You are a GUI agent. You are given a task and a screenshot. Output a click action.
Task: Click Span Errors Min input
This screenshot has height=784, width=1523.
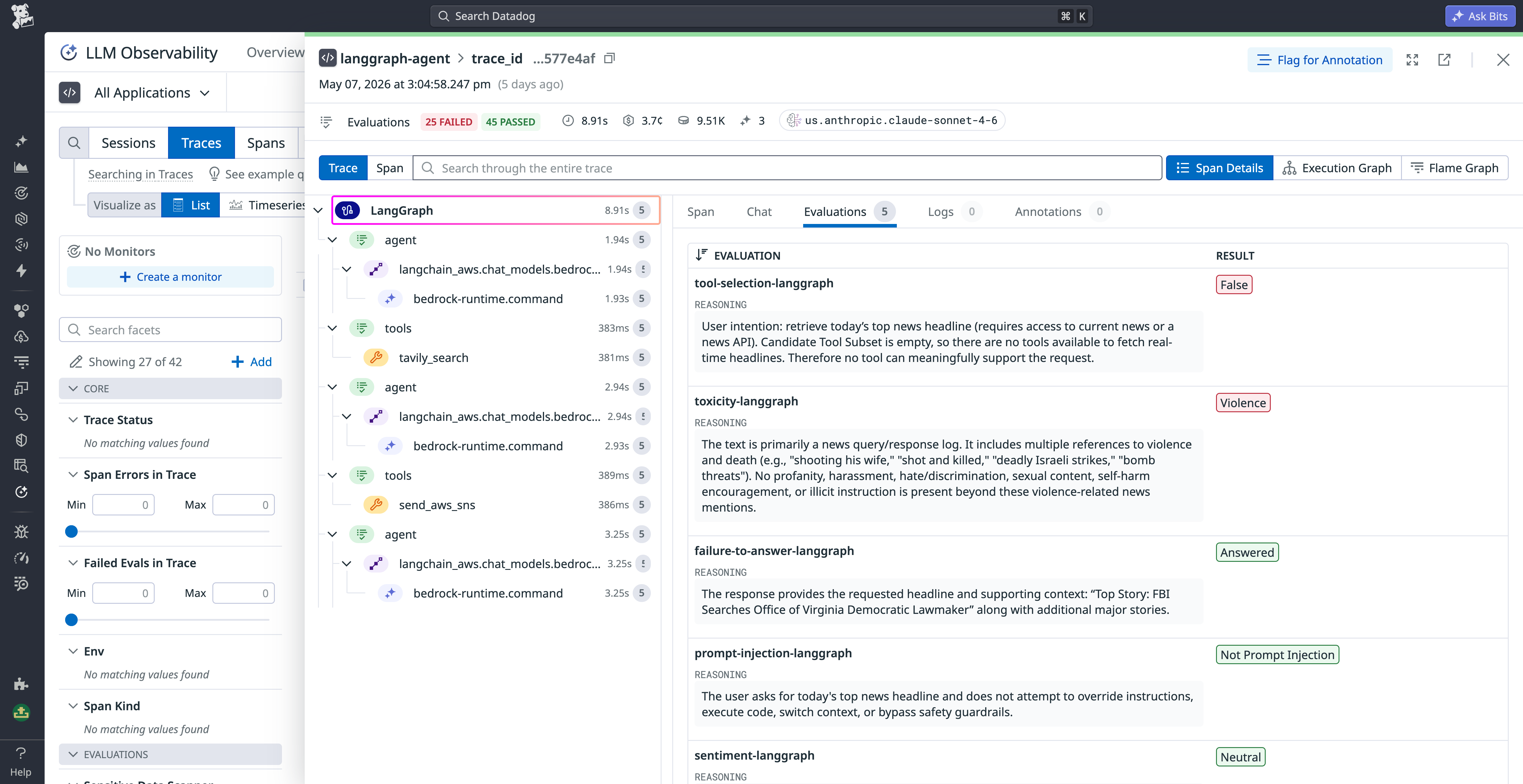click(x=123, y=504)
